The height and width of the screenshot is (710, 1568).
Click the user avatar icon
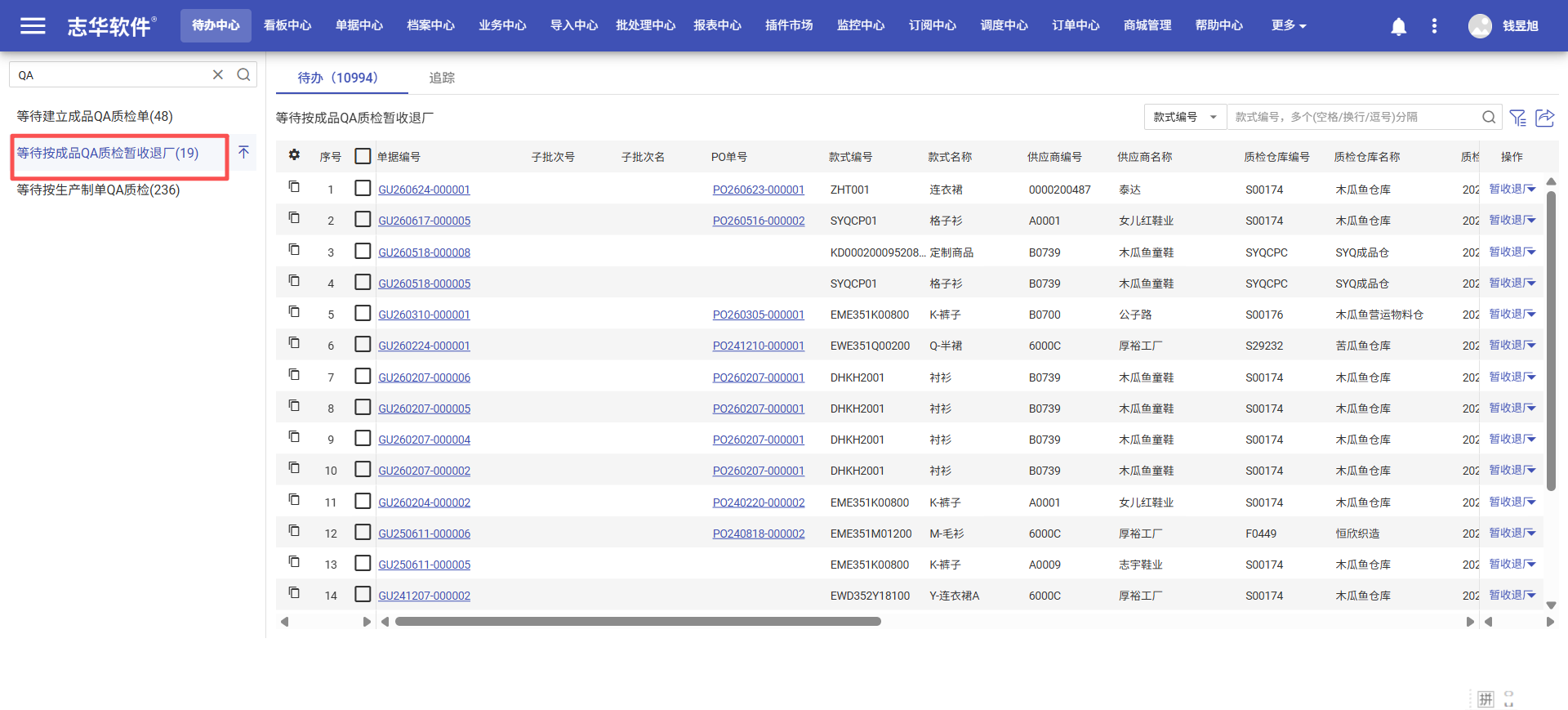point(1480,26)
